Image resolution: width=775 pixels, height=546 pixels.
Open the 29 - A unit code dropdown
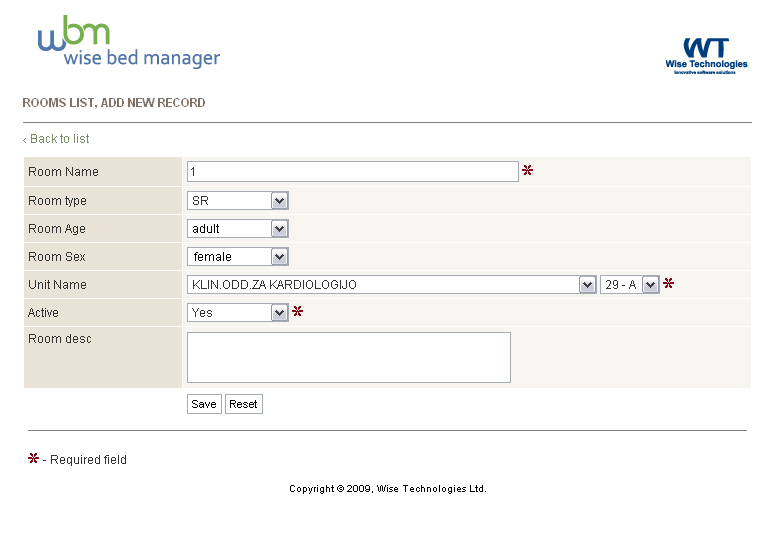[629, 285]
